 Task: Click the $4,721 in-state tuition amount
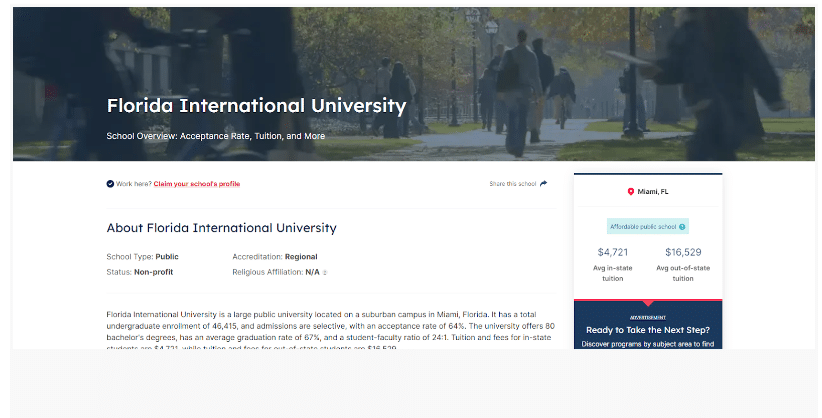[612, 252]
